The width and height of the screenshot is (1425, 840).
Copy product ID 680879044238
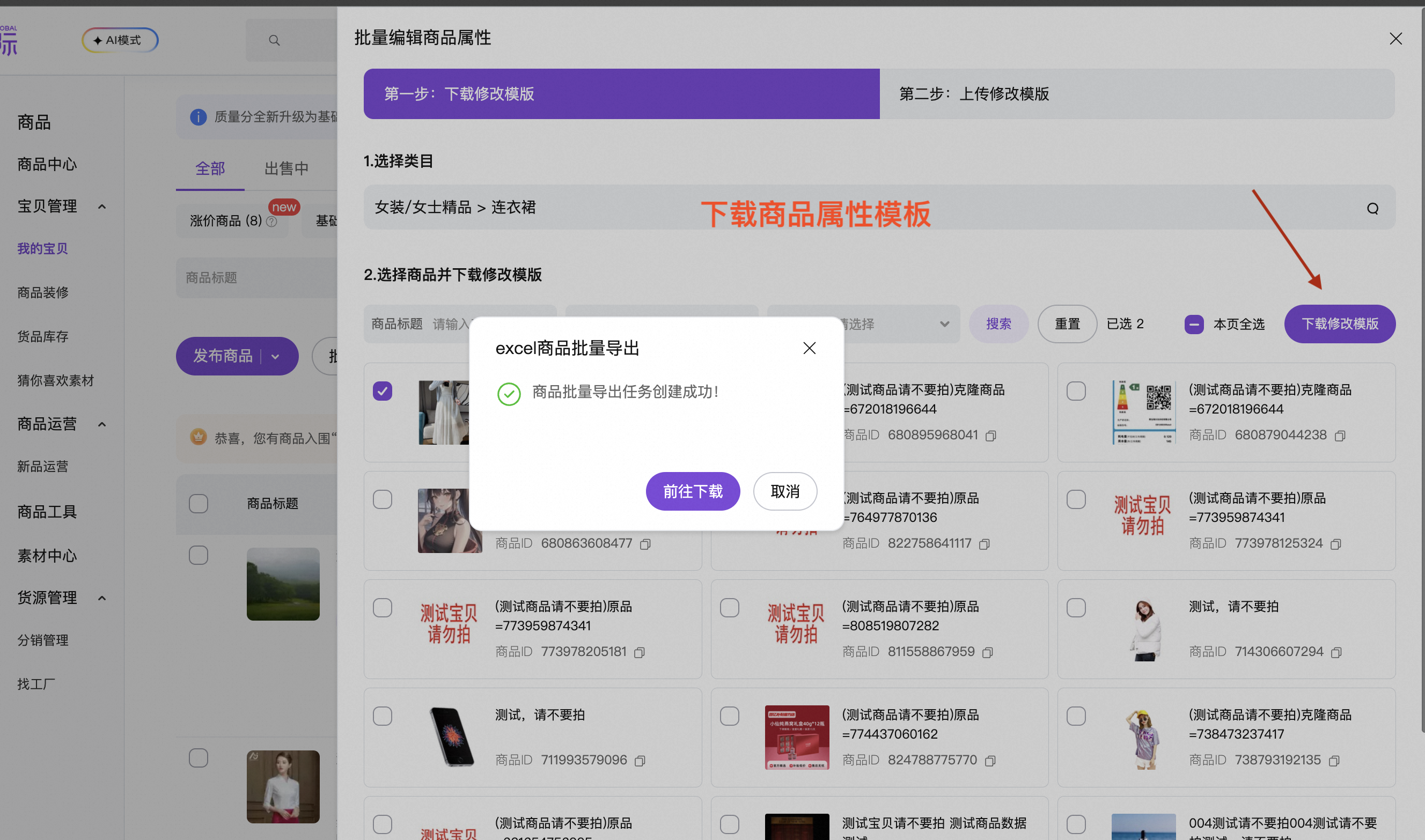point(1340,435)
